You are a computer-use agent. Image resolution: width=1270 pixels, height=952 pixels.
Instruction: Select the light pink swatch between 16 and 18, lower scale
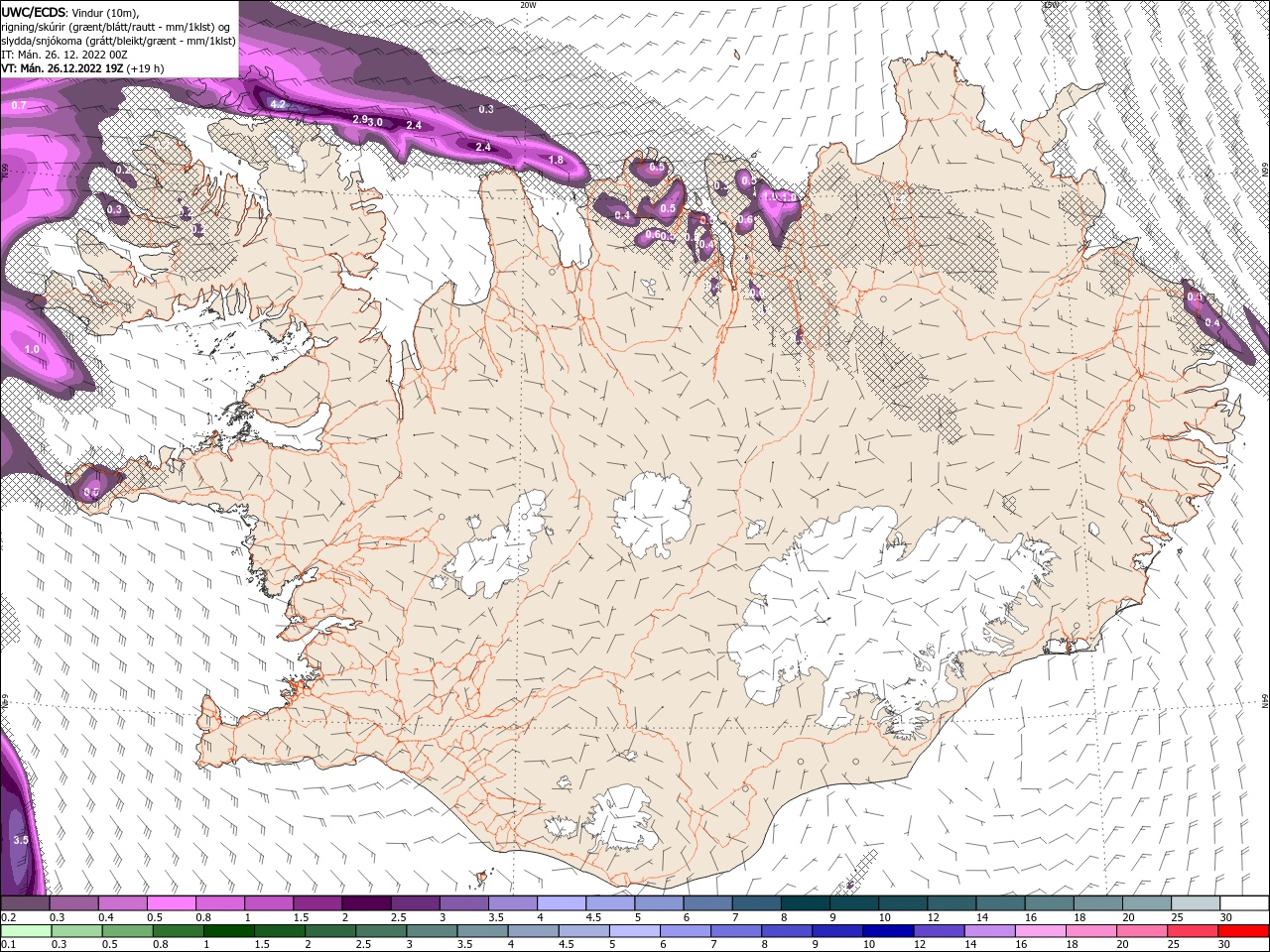[1040, 931]
